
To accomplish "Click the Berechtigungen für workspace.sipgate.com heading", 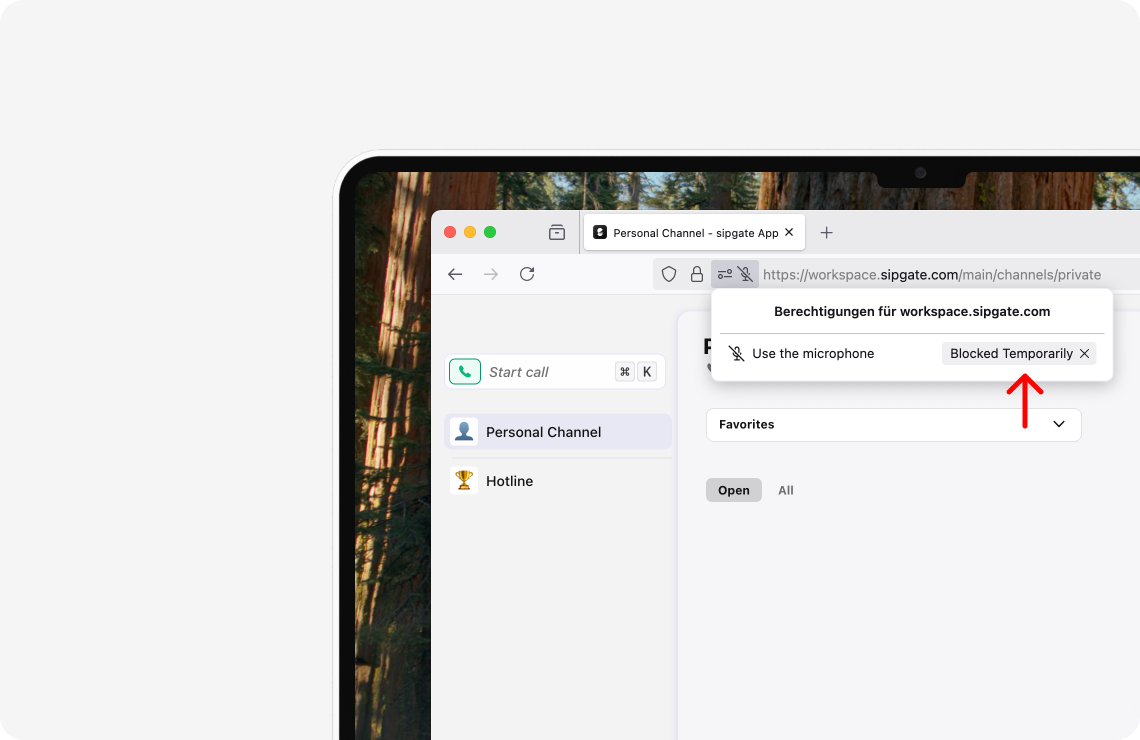I will (912, 311).
